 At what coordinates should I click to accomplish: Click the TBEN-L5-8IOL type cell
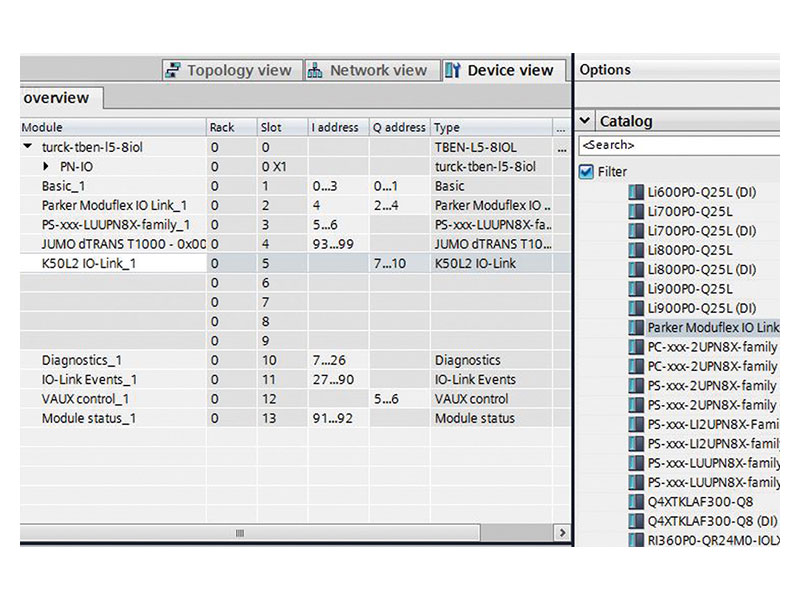(x=492, y=147)
